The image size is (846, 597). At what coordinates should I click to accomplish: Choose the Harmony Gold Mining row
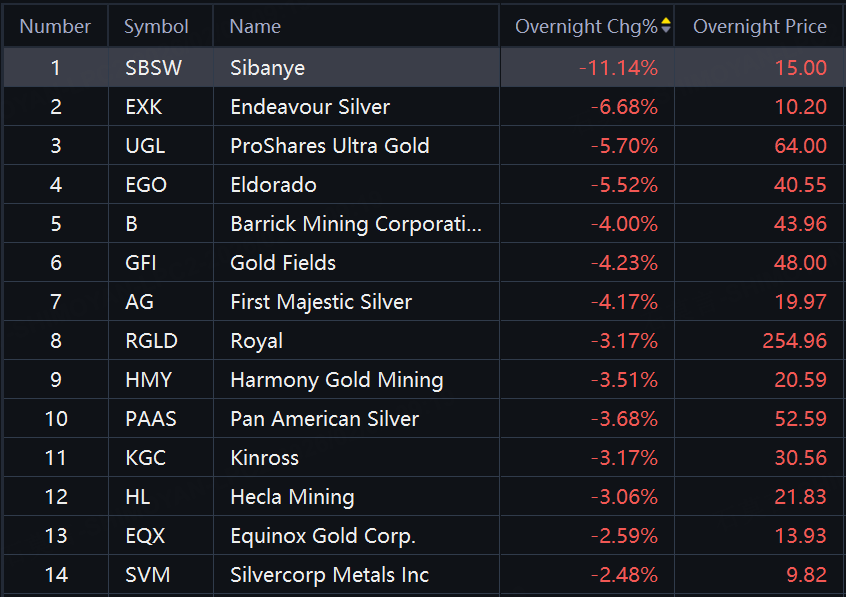click(336, 380)
